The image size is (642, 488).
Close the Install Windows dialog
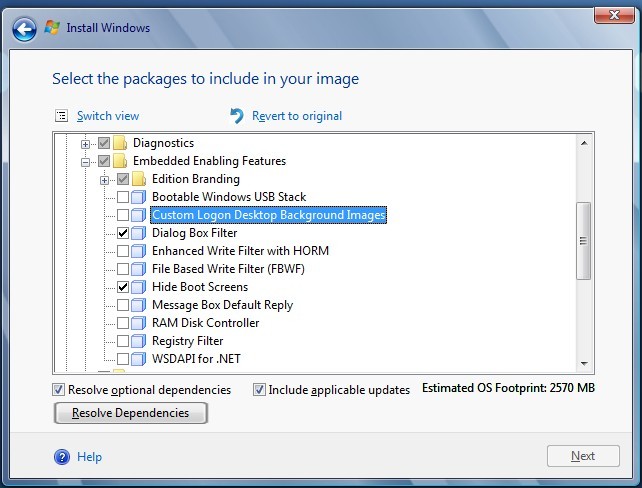(x=614, y=15)
